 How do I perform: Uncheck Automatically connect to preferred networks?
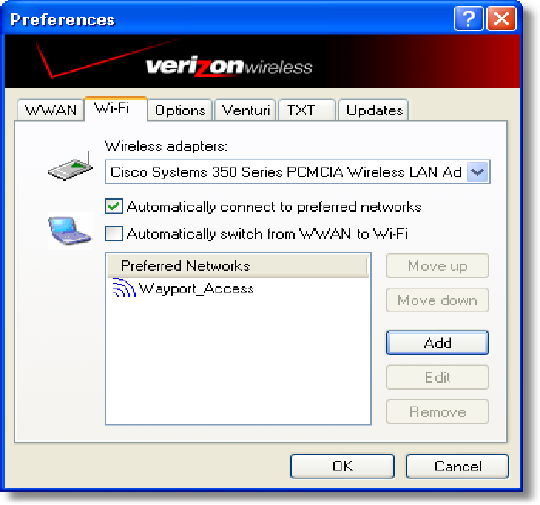pos(114,207)
